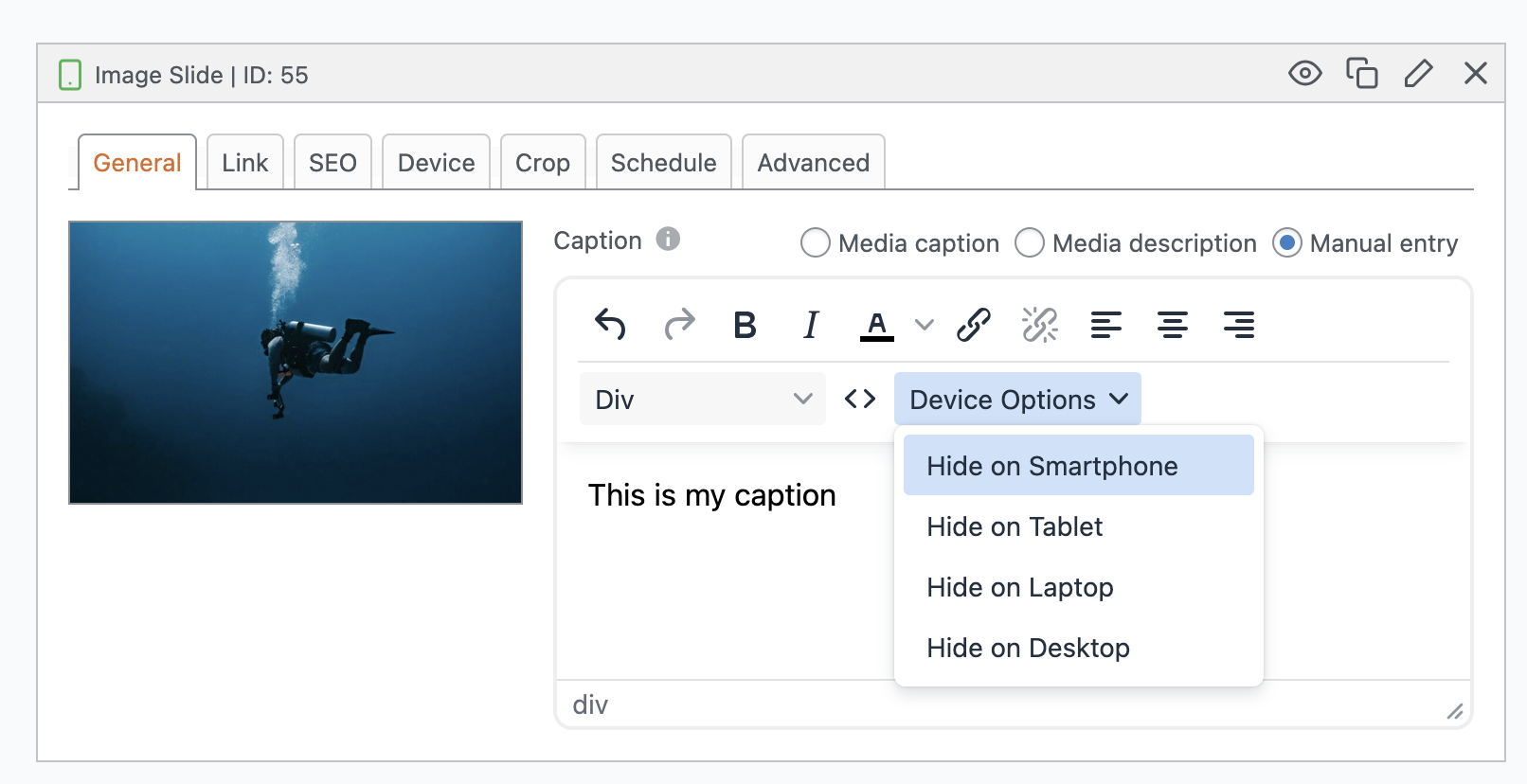Apply italic formatting to caption
Viewport: 1527px width, 784px height.
(811, 325)
